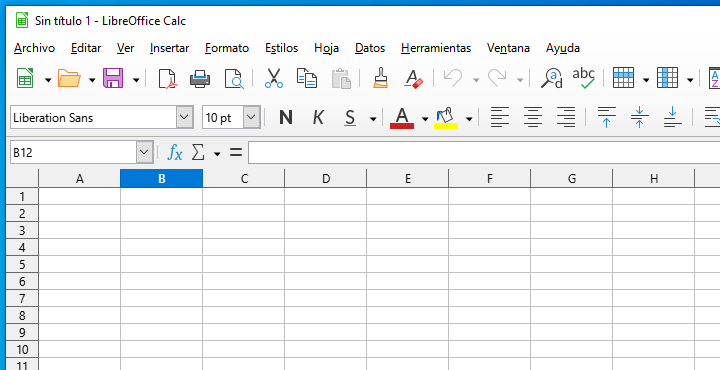Apply yellow background color button
720x370 pixels.
(x=446, y=118)
